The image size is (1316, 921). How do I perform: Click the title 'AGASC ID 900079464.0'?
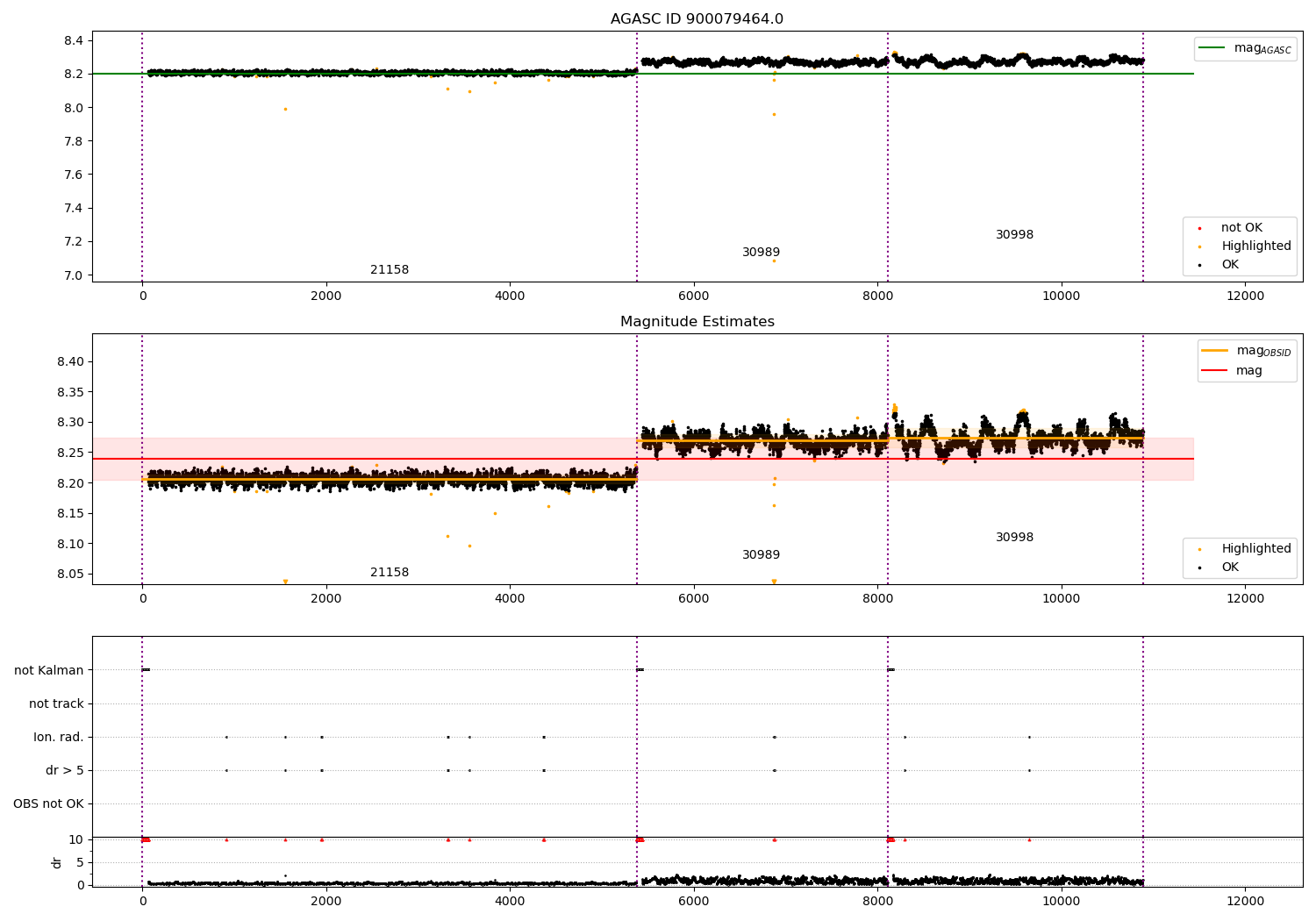point(697,19)
